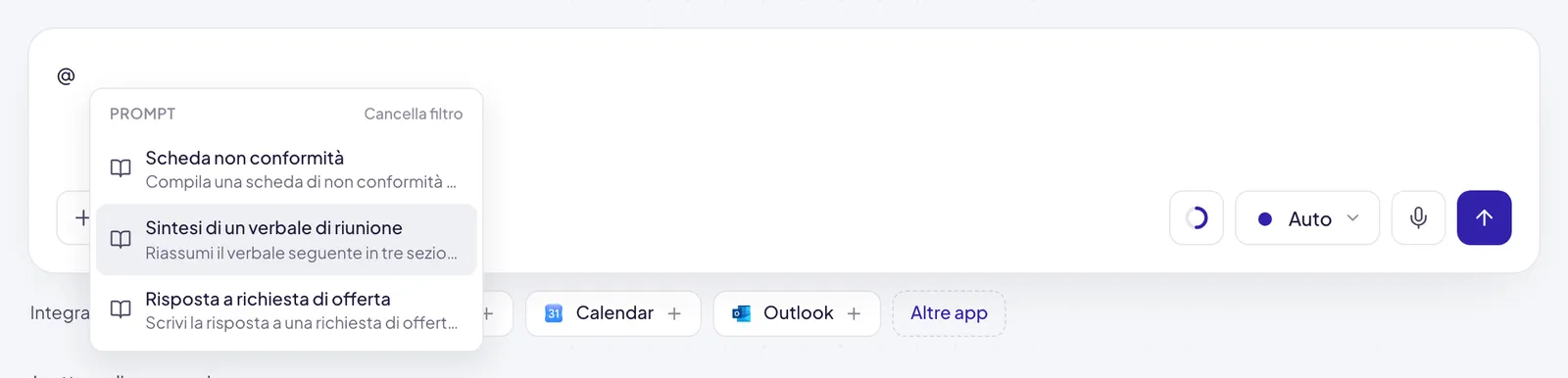The image size is (1568, 378).
Task: Click the blue dot in Auto selector
Action: (x=1265, y=219)
